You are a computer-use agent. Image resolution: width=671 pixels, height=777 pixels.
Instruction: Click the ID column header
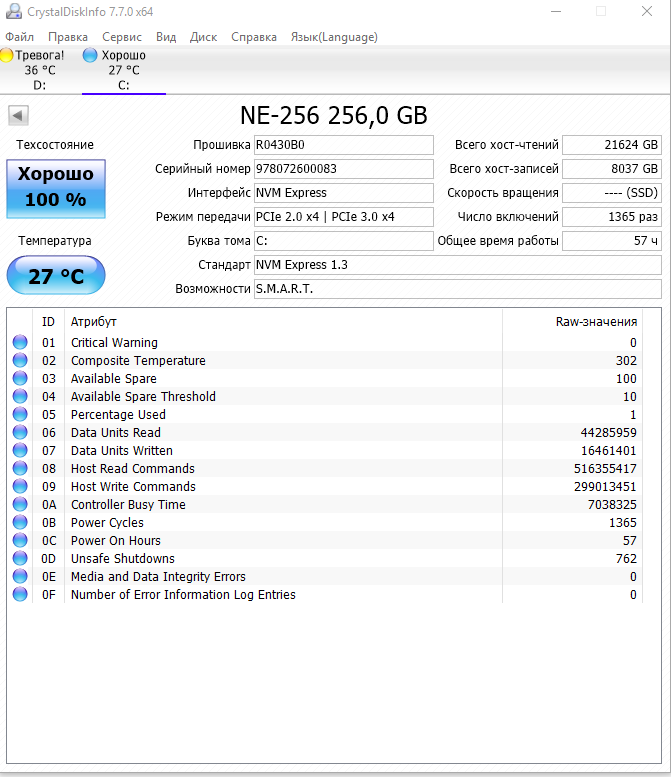tap(49, 322)
